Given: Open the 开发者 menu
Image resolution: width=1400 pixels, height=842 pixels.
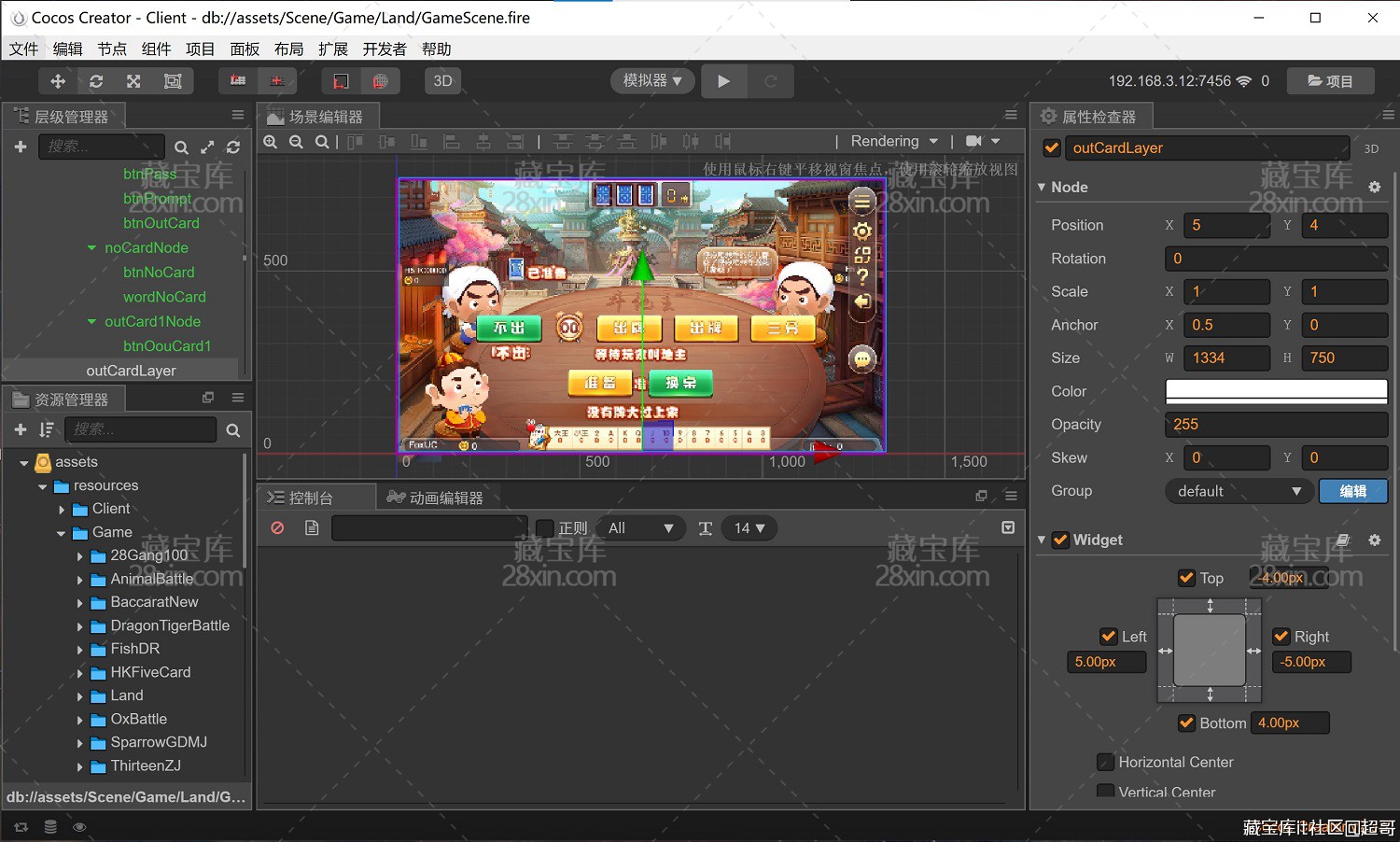Looking at the screenshot, I should click(x=385, y=49).
